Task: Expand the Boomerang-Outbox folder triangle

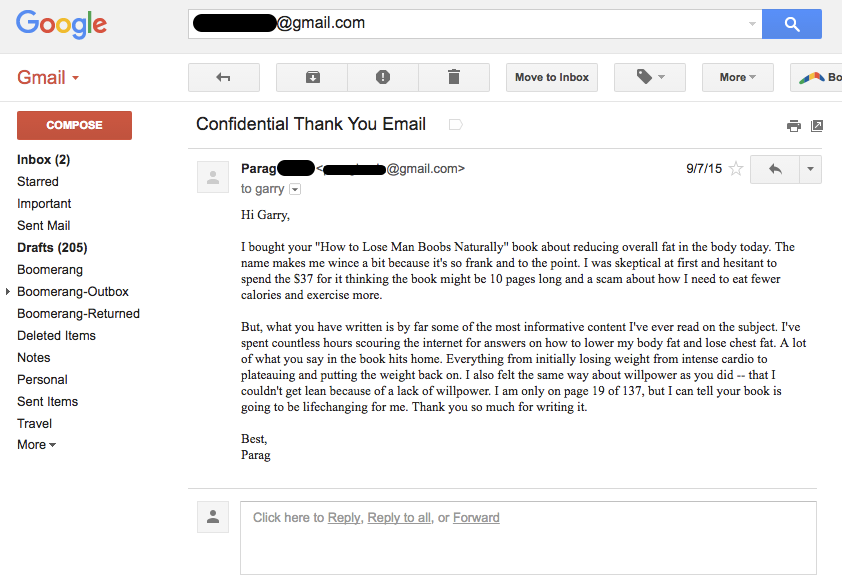Action: pos(8,292)
